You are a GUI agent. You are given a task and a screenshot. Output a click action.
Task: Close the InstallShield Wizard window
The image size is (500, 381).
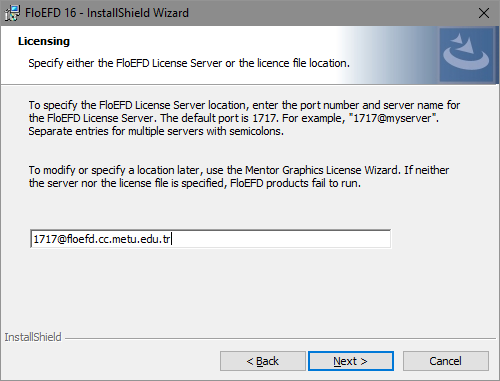point(484,13)
